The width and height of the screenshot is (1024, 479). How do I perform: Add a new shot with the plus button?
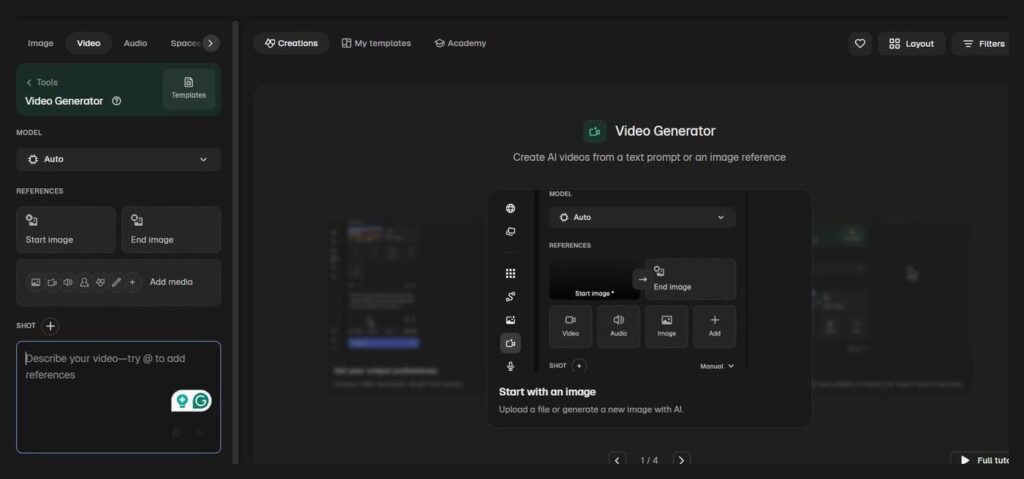coord(50,325)
